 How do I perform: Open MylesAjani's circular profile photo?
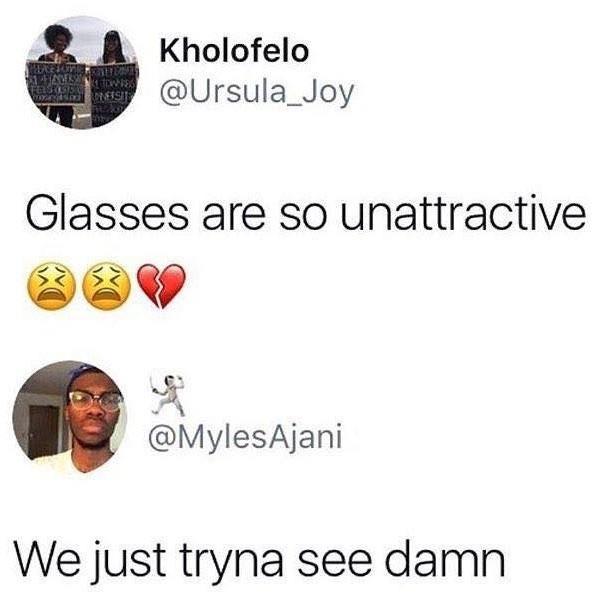[x=69, y=417]
